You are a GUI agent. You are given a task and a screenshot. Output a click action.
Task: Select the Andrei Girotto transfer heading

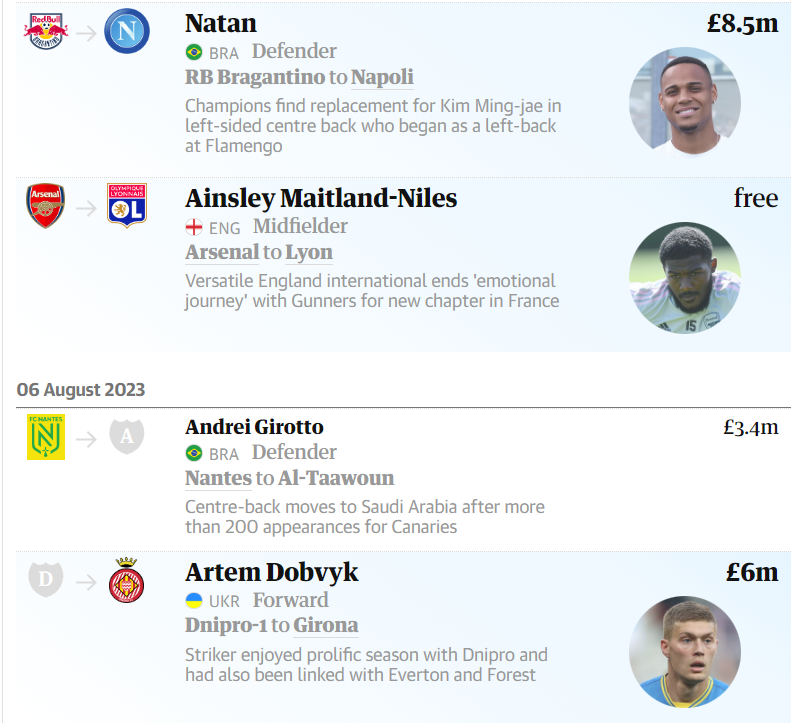pyautogui.click(x=254, y=428)
